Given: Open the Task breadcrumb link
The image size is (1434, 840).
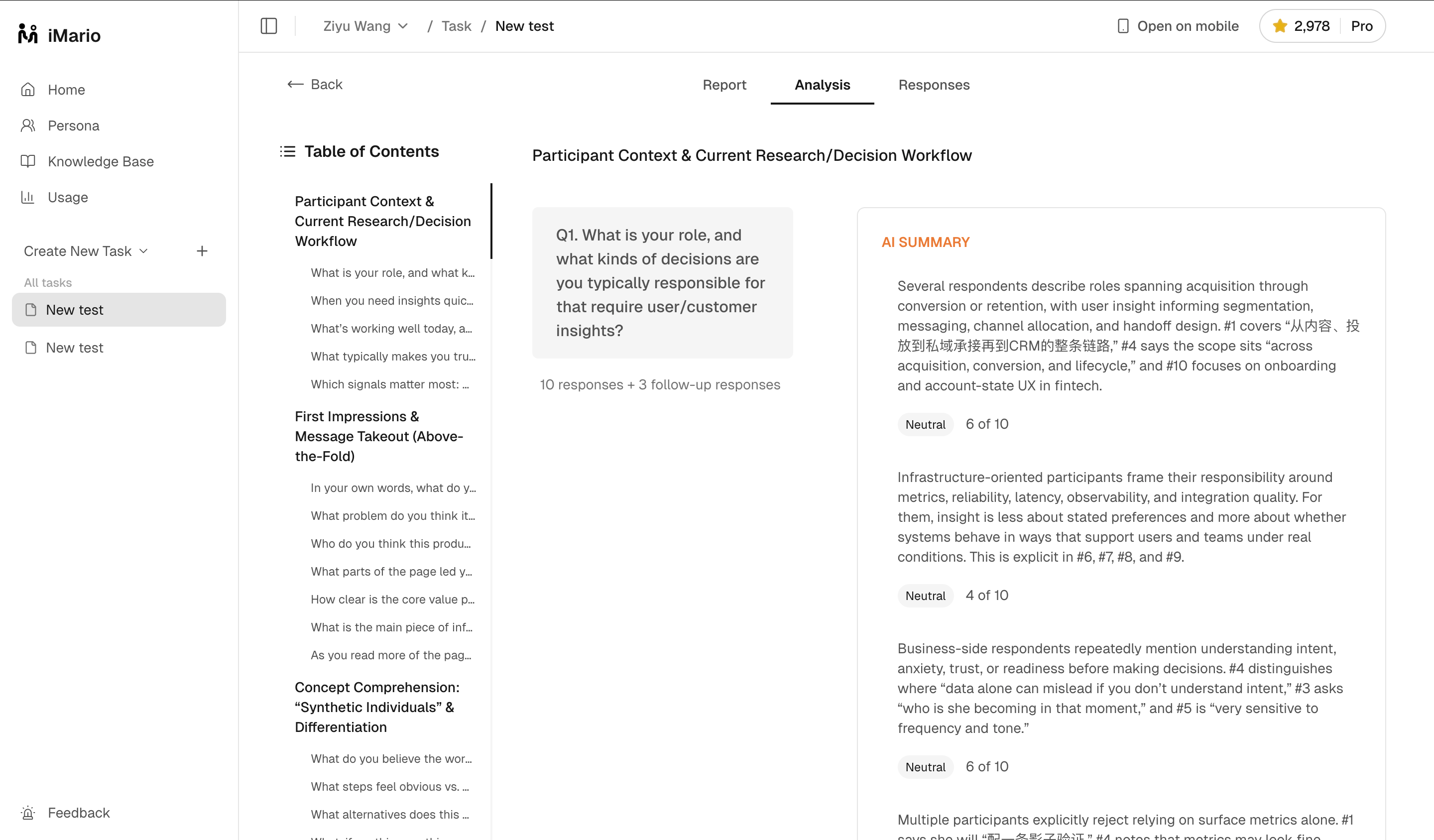Looking at the screenshot, I should point(456,26).
